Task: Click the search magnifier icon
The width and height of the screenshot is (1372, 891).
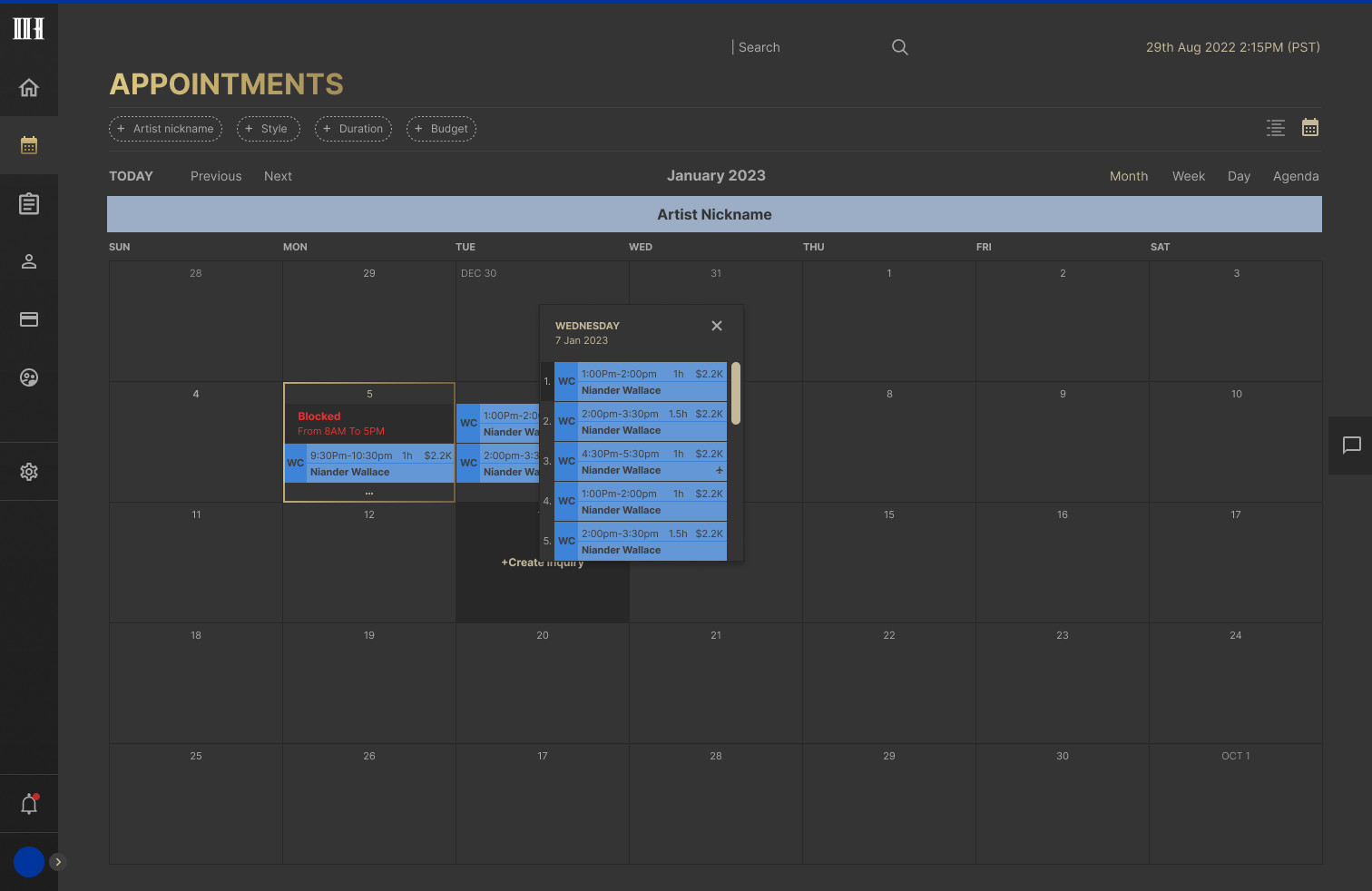Action: click(899, 47)
